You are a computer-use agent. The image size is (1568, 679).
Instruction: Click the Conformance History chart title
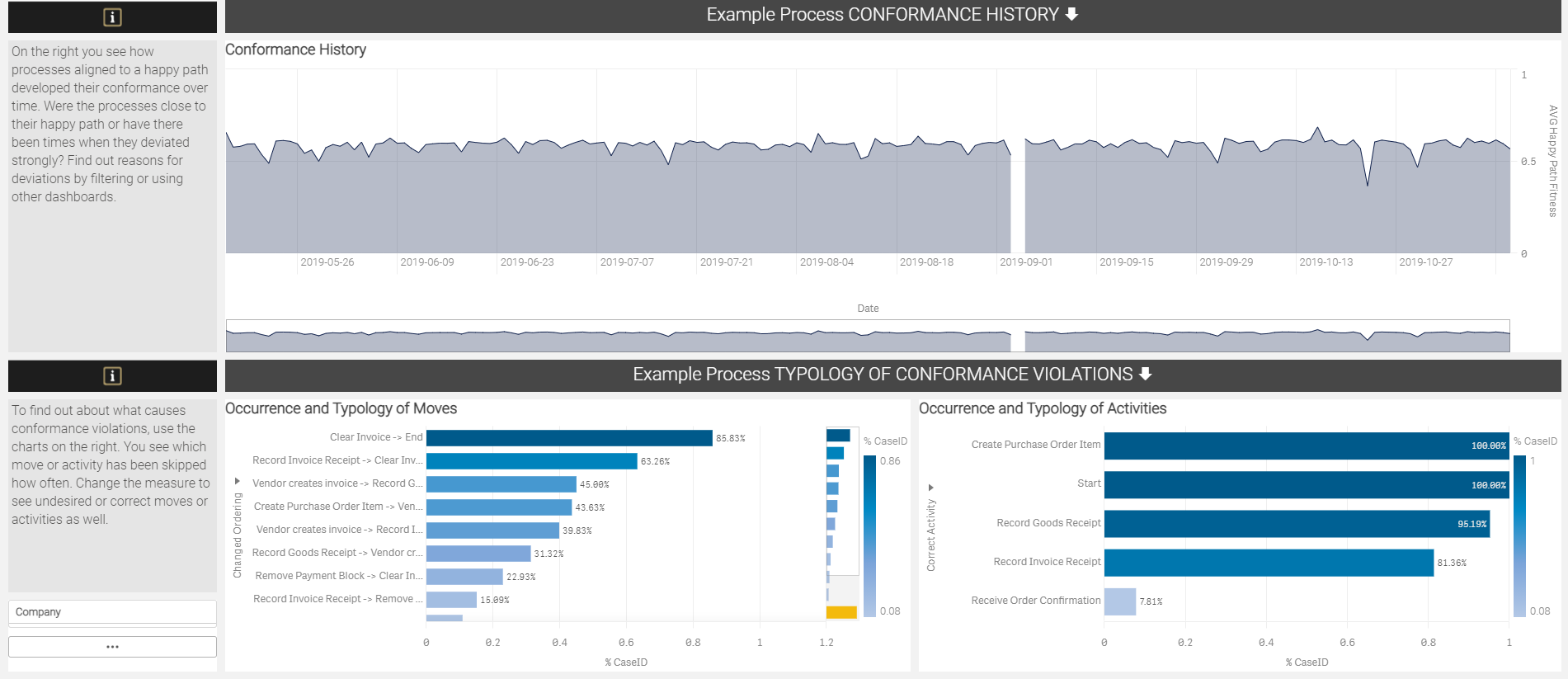[295, 50]
